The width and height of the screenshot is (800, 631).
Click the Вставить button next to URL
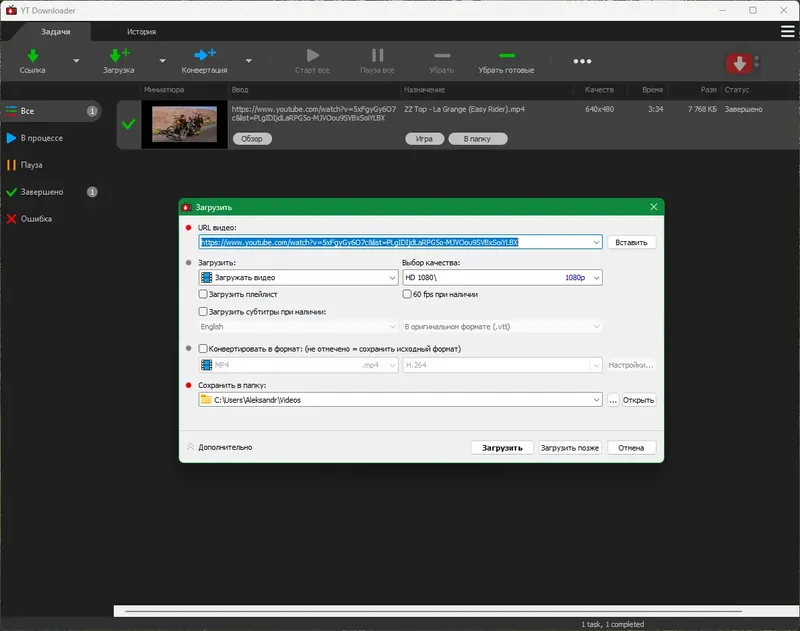(631, 242)
